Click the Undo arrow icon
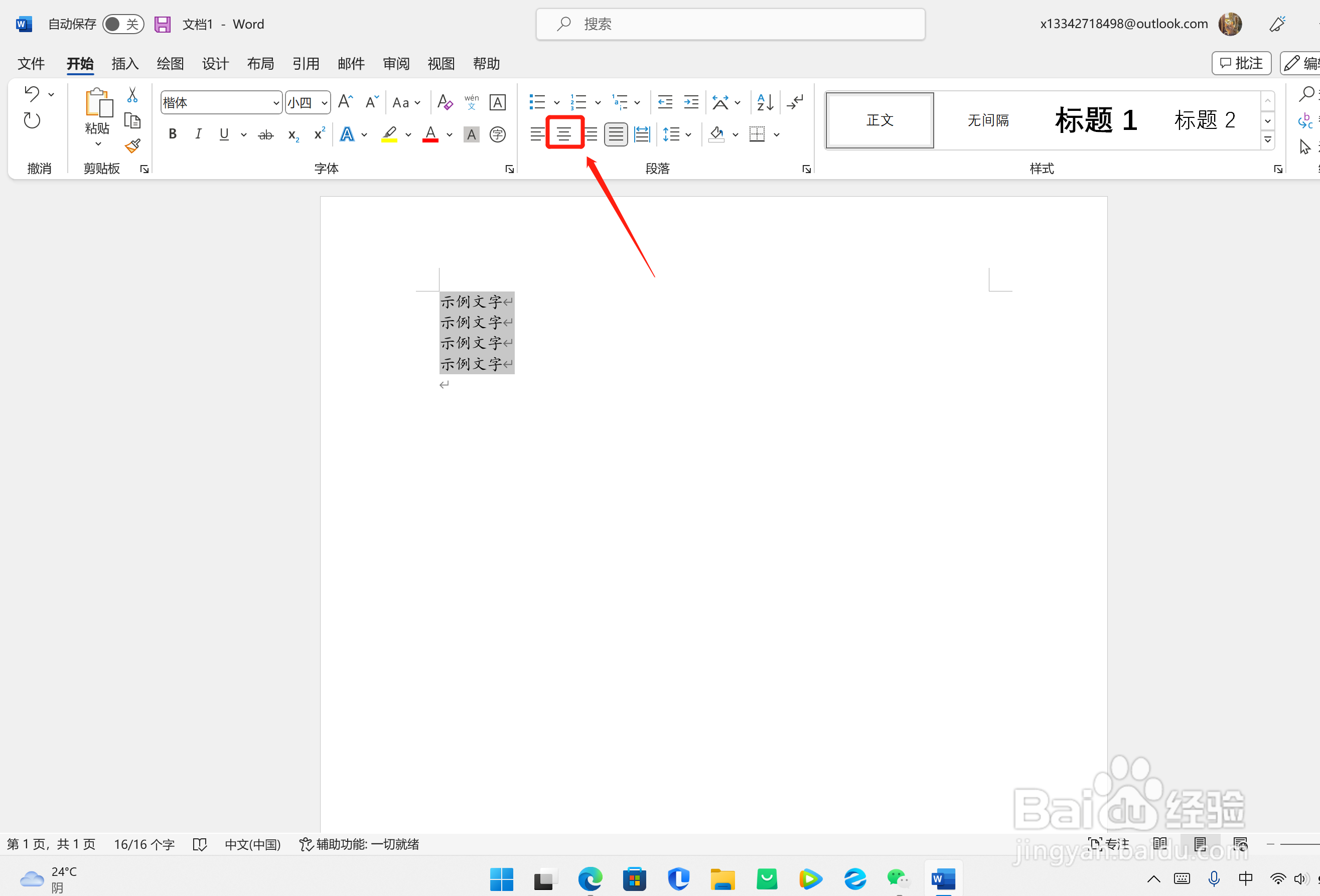 coord(32,94)
